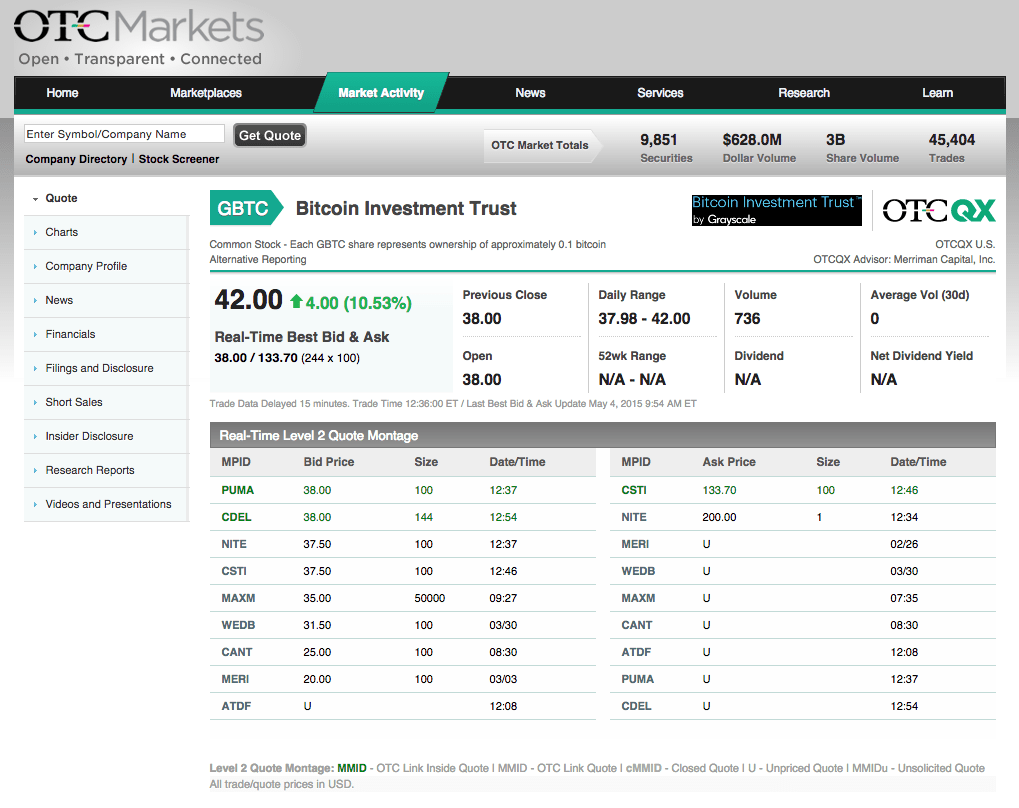The image size is (1019, 808).
Task: Click the OTC Markets logo
Action: 139,38
